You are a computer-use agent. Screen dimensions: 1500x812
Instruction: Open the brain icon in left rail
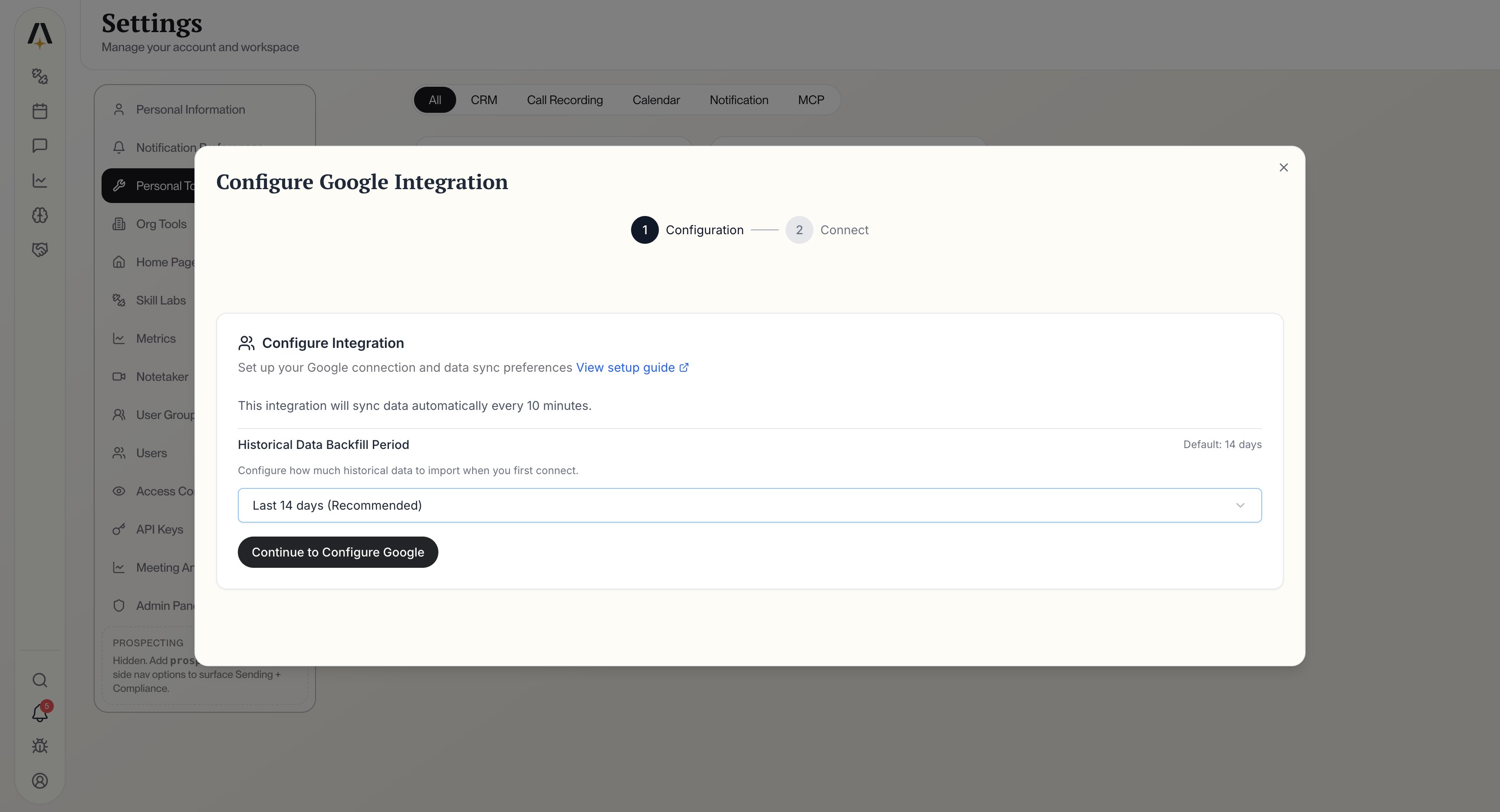pyautogui.click(x=39, y=216)
